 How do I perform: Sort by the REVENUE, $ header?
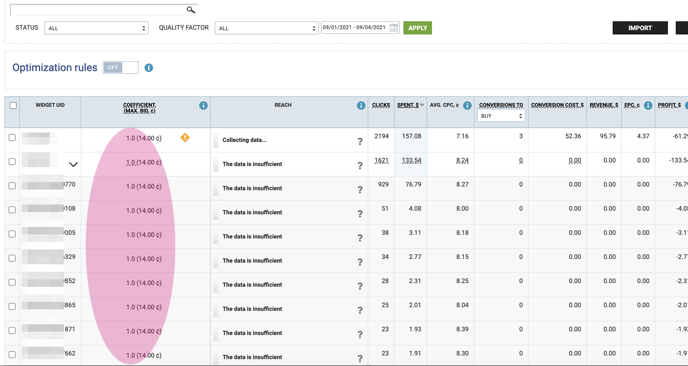(x=604, y=105)
